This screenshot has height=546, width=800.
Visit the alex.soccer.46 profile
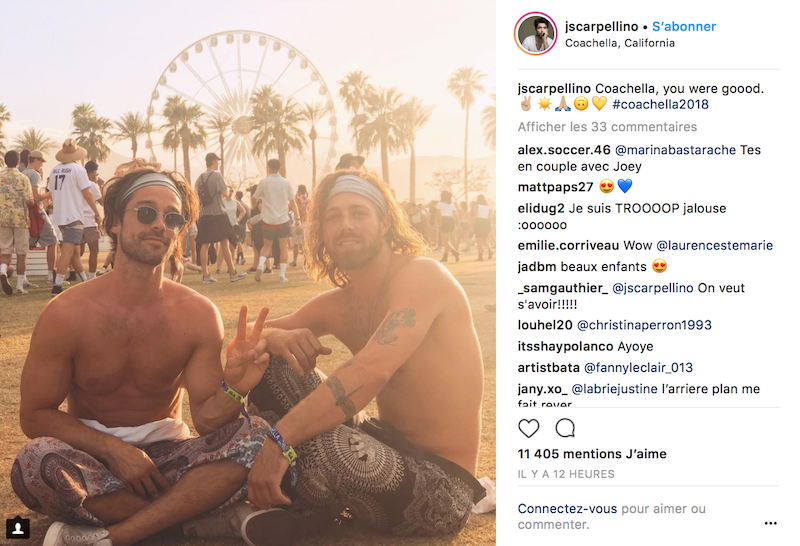coord(564,150)
